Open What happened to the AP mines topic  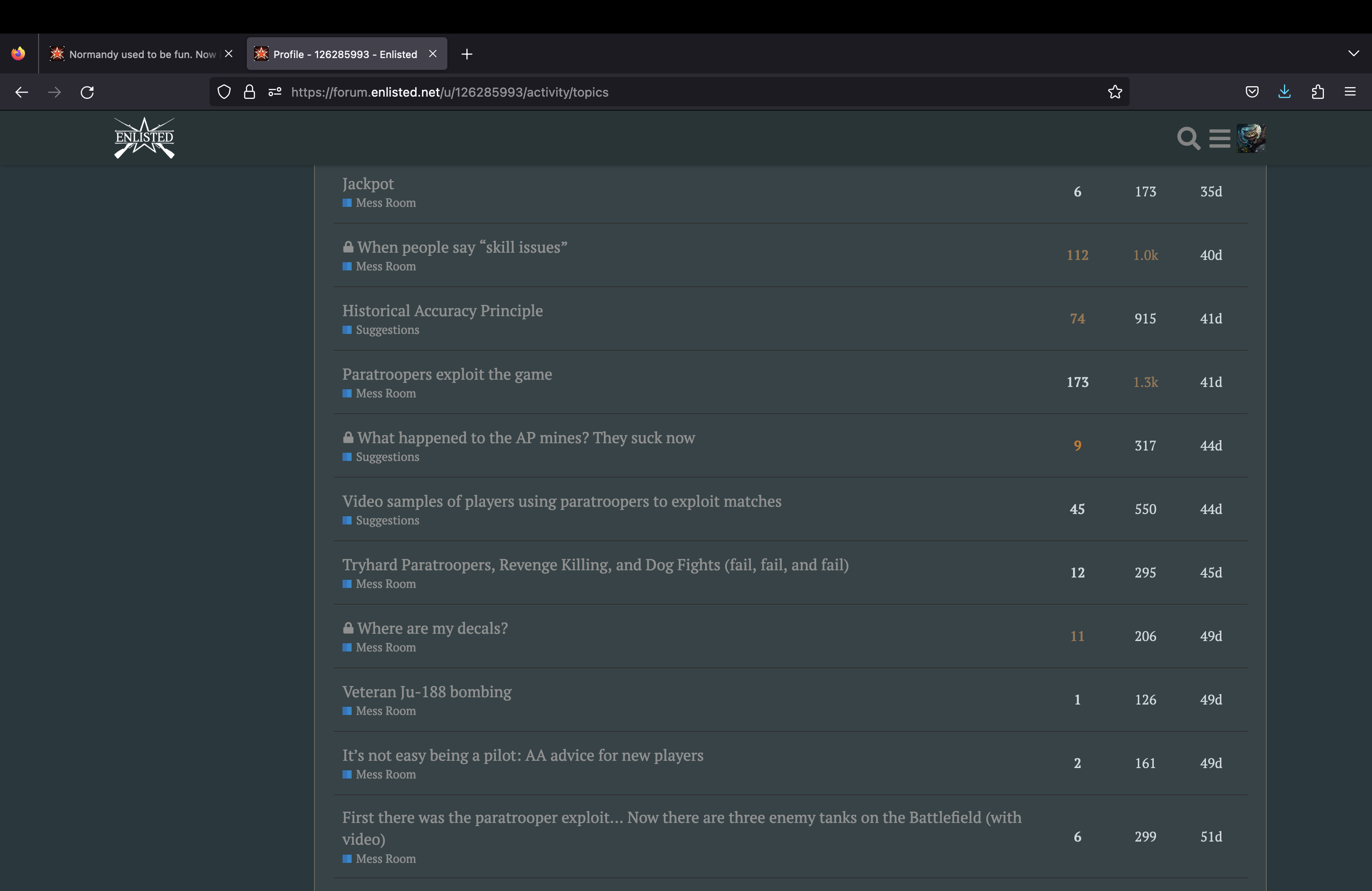click(x=526, y=437)
